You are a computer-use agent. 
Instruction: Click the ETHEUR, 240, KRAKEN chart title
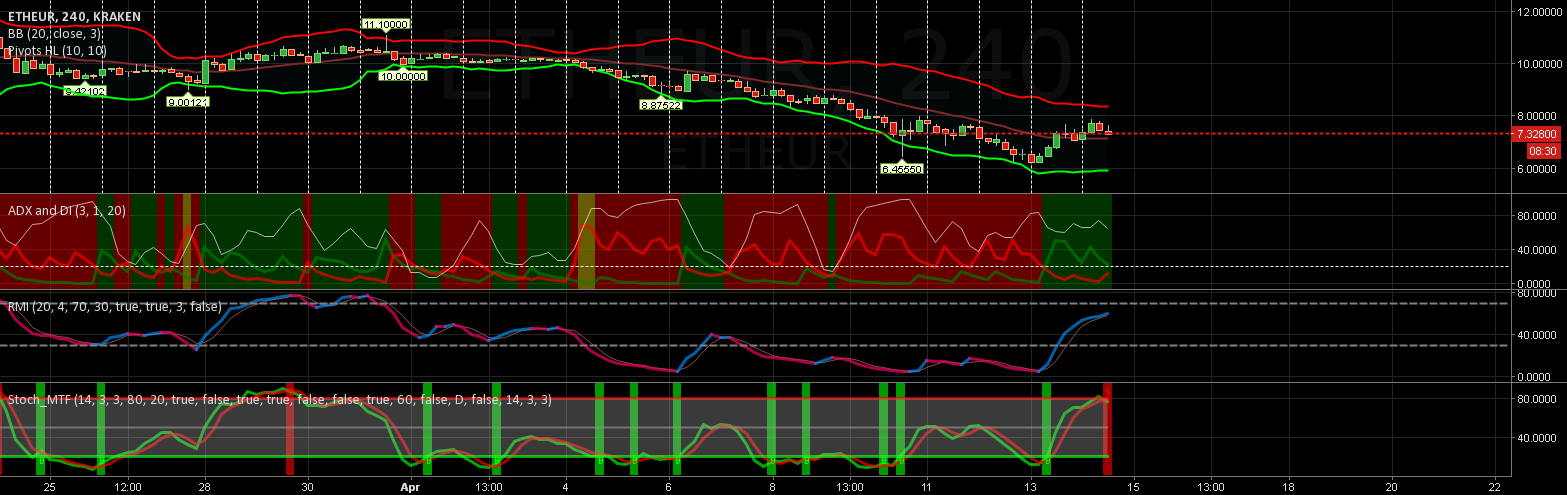point(74,17)
